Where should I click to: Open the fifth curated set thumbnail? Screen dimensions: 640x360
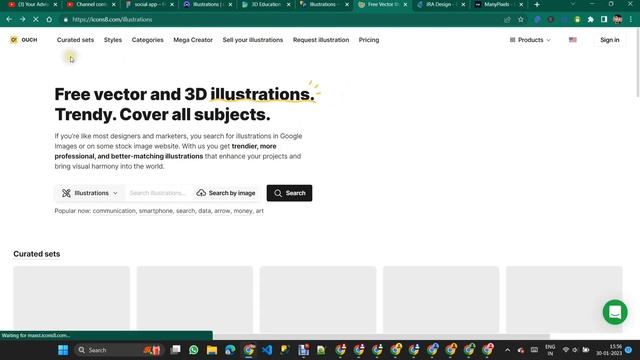click(564, 299)
